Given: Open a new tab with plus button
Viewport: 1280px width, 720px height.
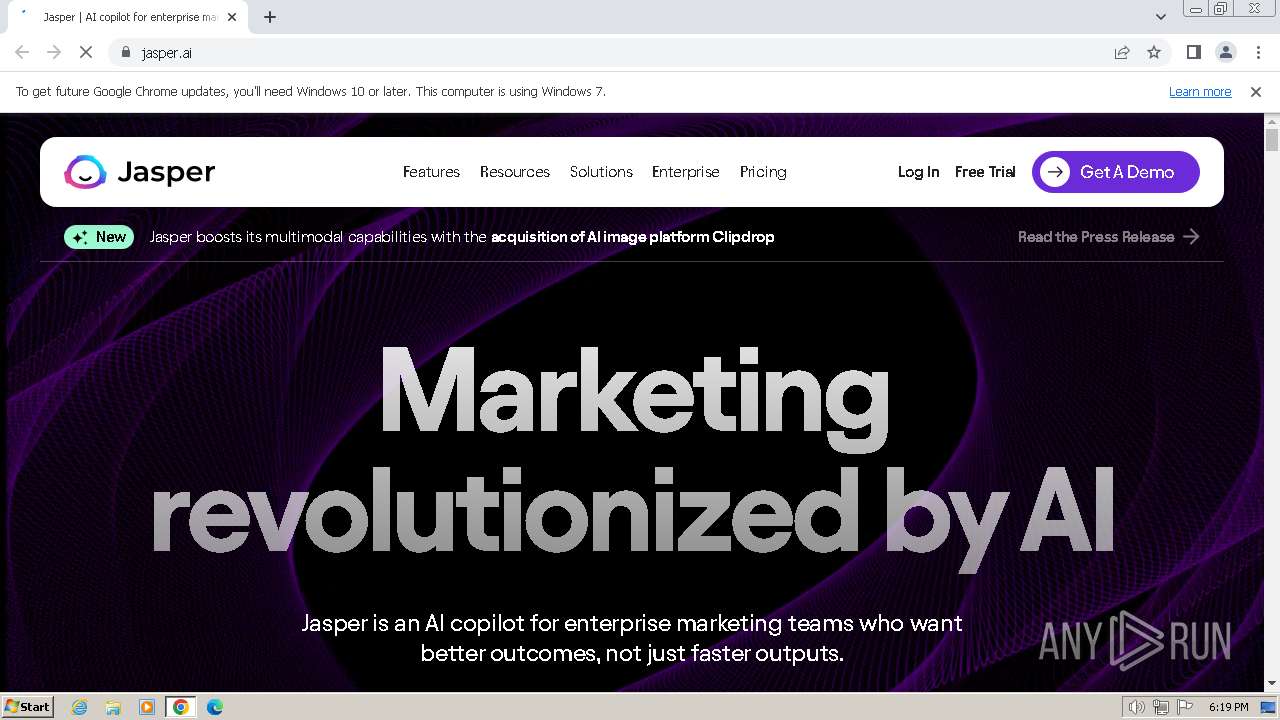Looking at the screenshot, I should pos(270,17).
